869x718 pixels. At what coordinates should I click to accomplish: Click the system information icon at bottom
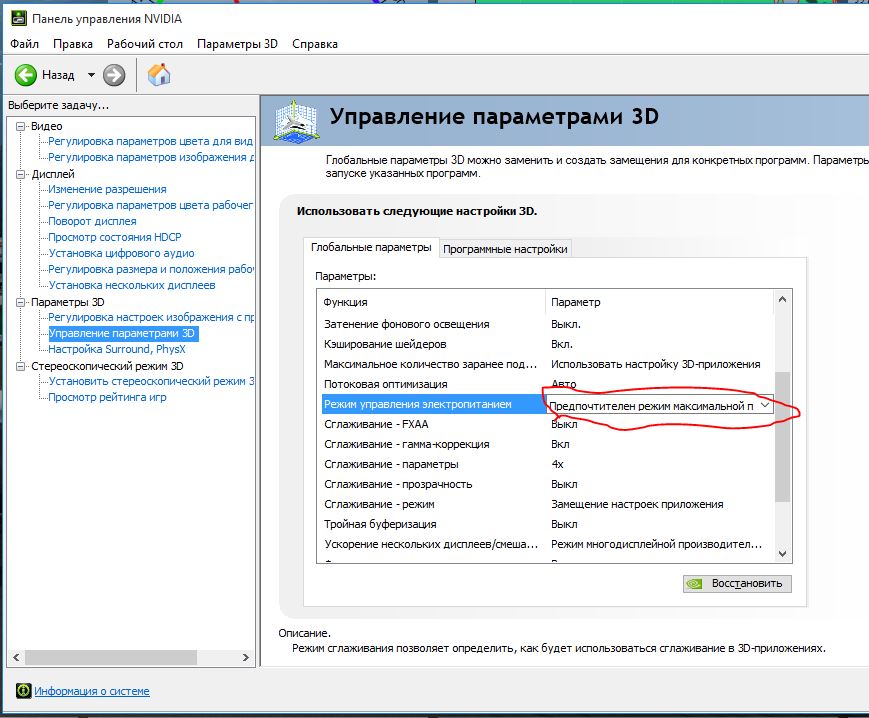click(x=23, y=691)
